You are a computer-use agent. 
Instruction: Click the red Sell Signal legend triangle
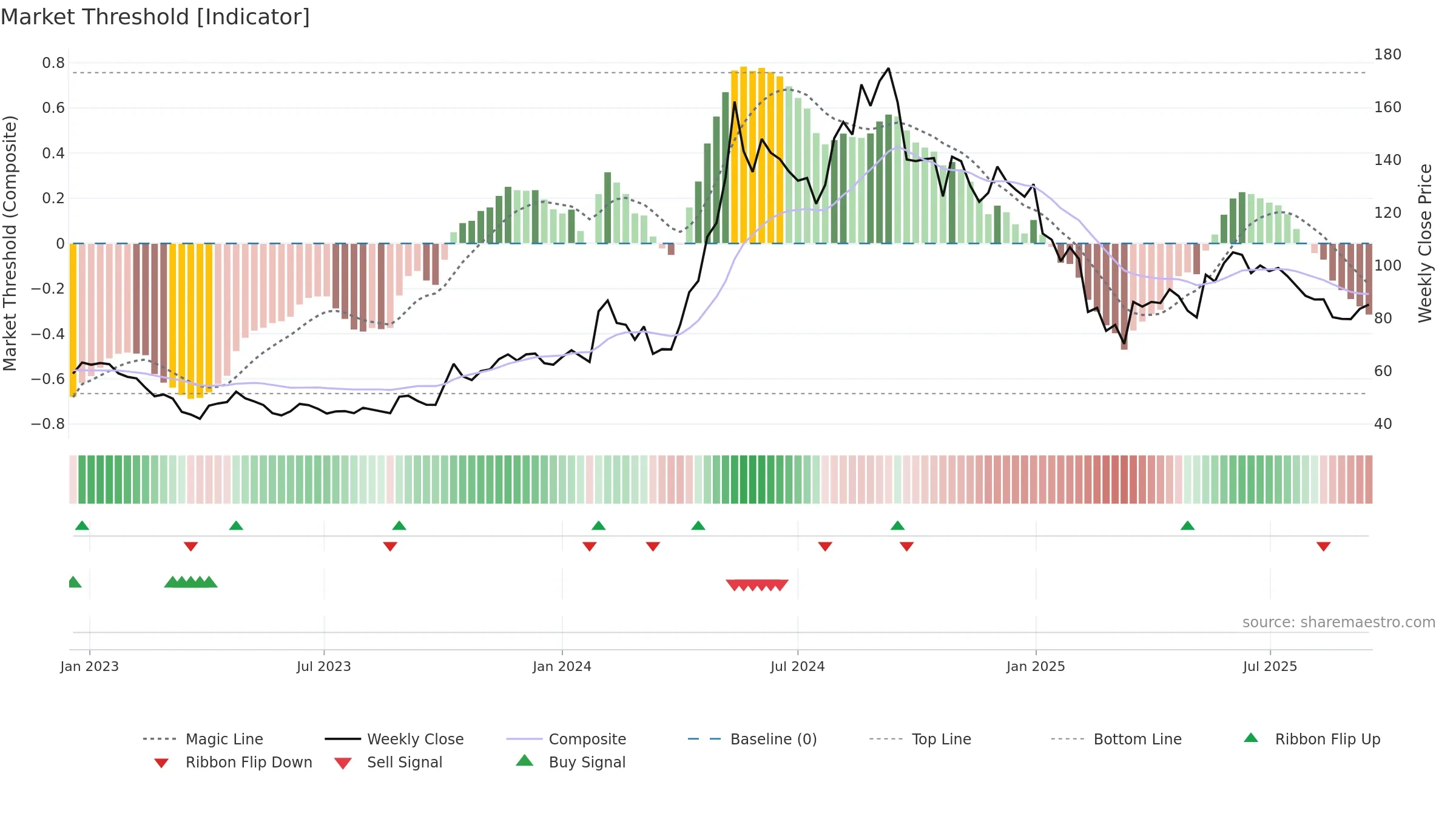pos(343,763)
